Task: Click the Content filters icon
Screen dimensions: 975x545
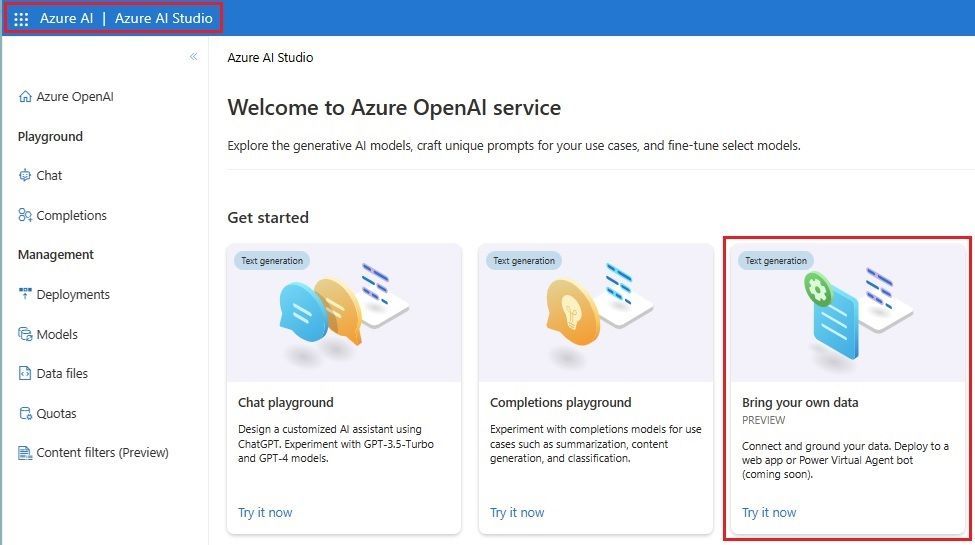Action: [25, 453]
